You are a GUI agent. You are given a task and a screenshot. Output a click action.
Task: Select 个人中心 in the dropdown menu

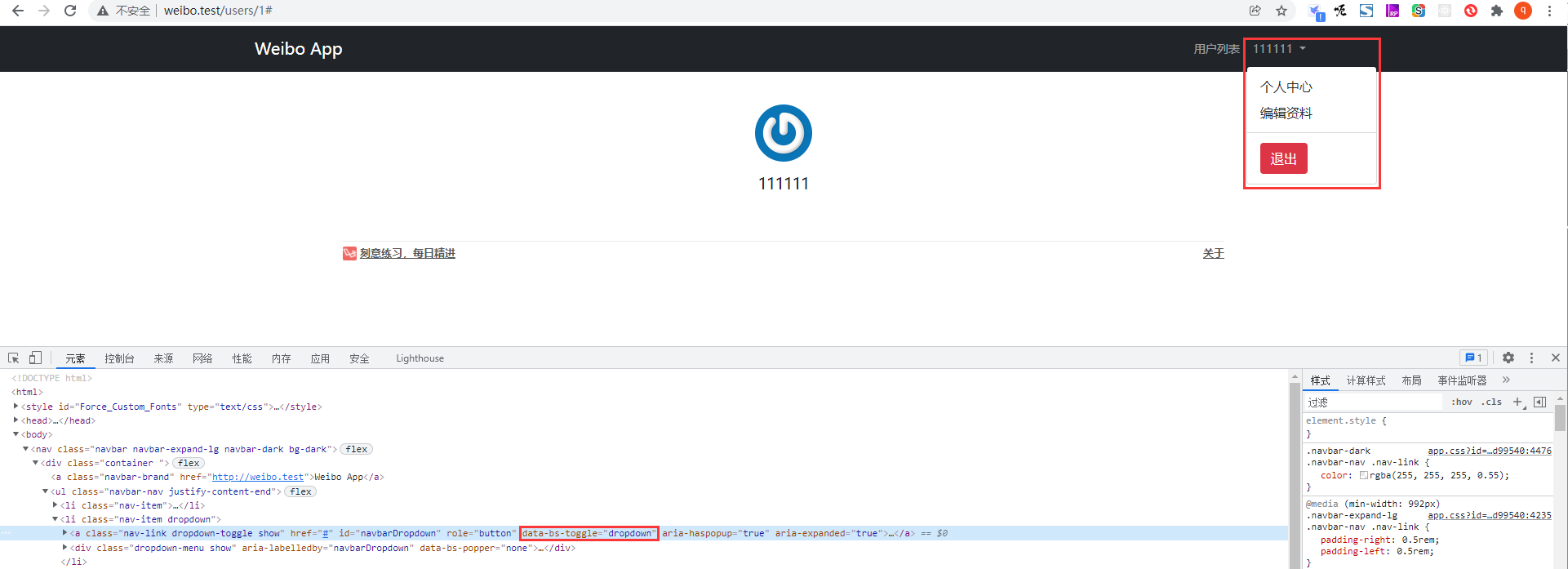click(x=1286, y=87)
